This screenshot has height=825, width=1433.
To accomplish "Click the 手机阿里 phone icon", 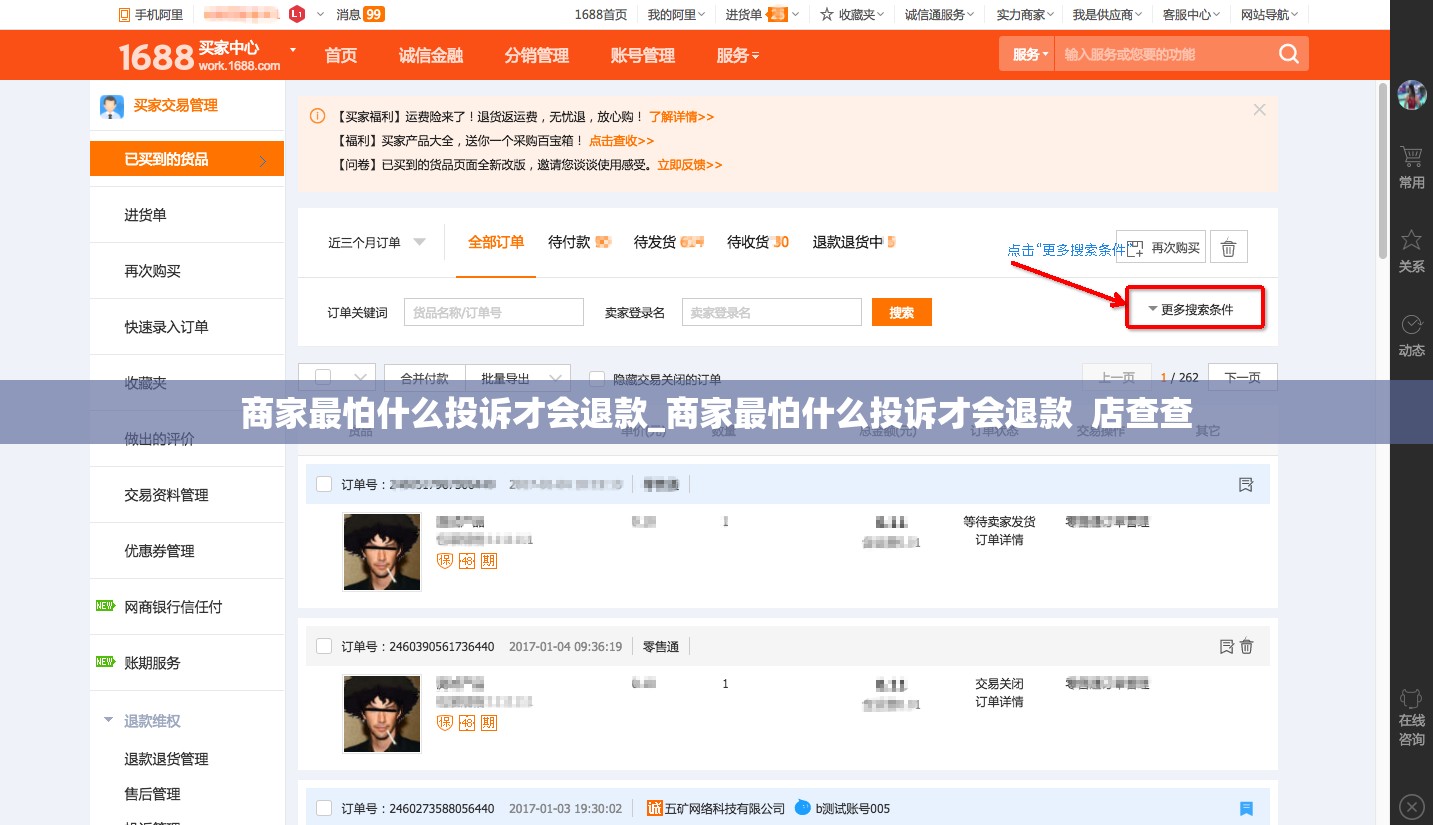I will (x=123, y=14).
